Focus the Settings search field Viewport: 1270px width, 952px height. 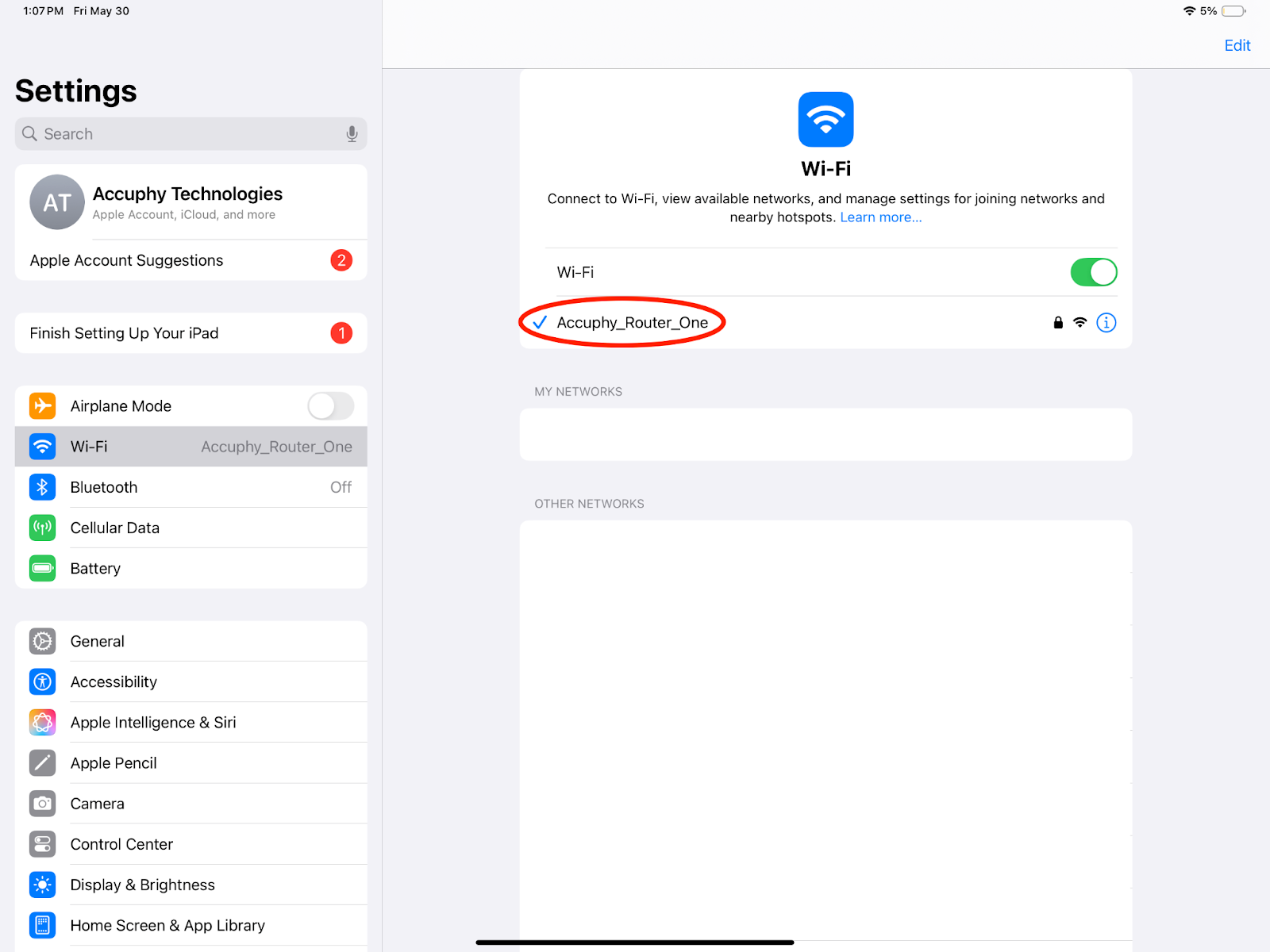tap(191, 134)
